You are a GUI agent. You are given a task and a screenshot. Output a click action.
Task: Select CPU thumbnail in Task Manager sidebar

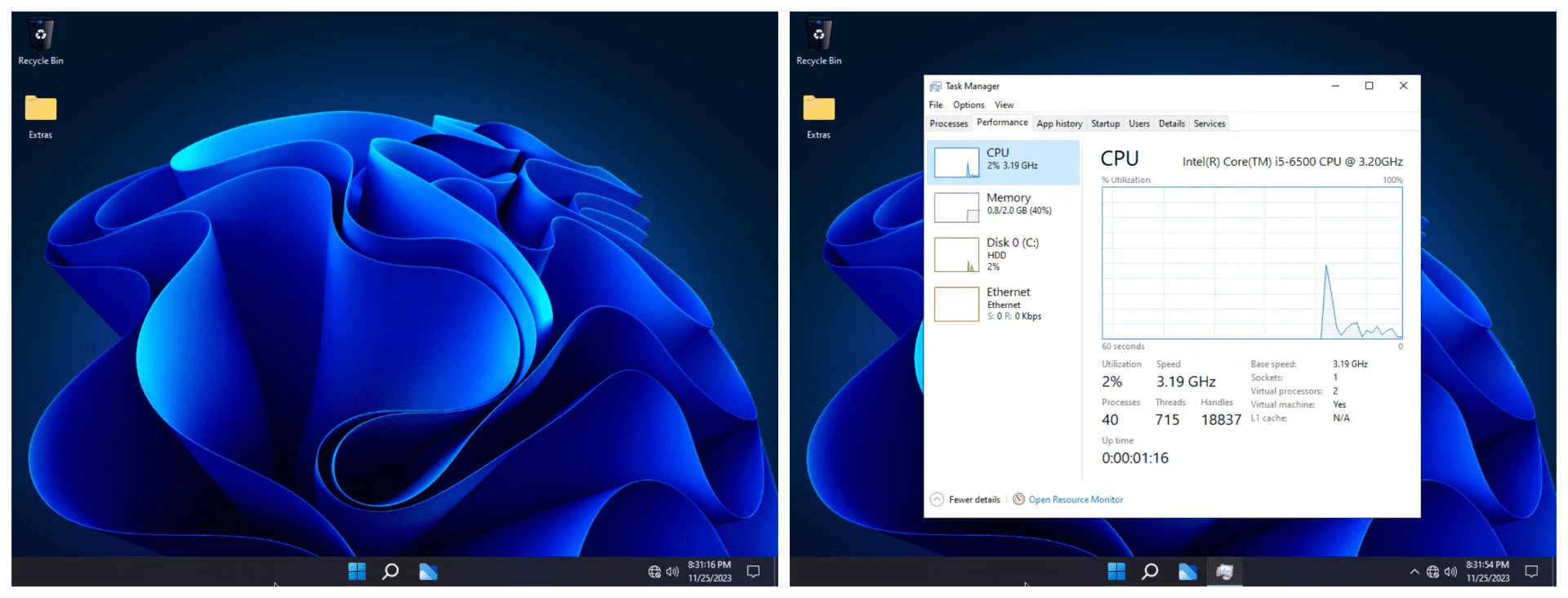(x=956, y=163)
